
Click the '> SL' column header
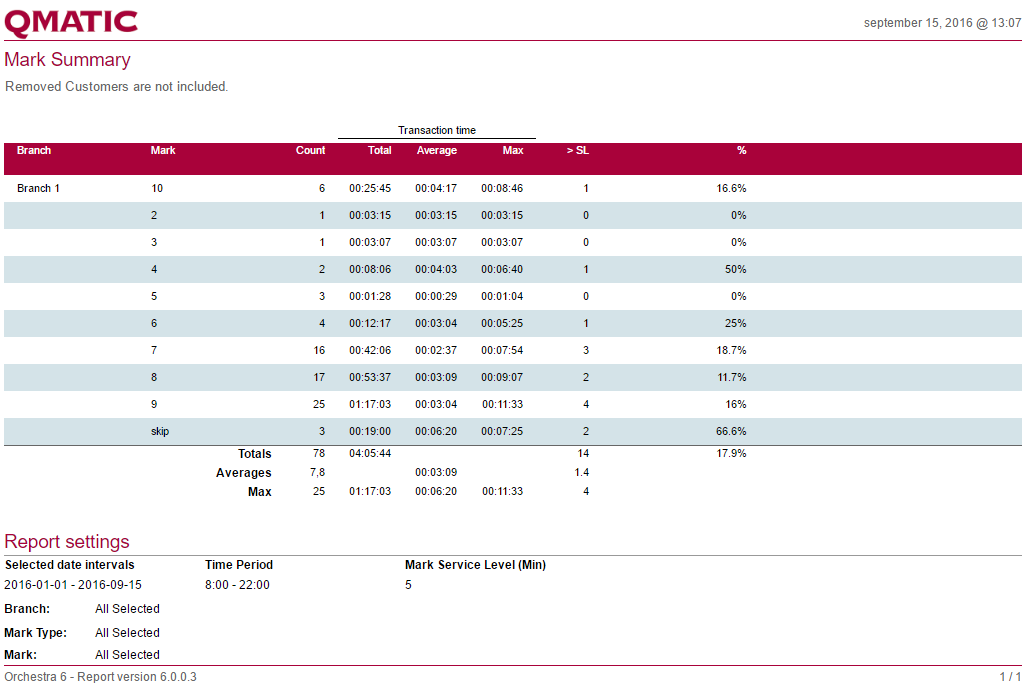pos(578,151)
